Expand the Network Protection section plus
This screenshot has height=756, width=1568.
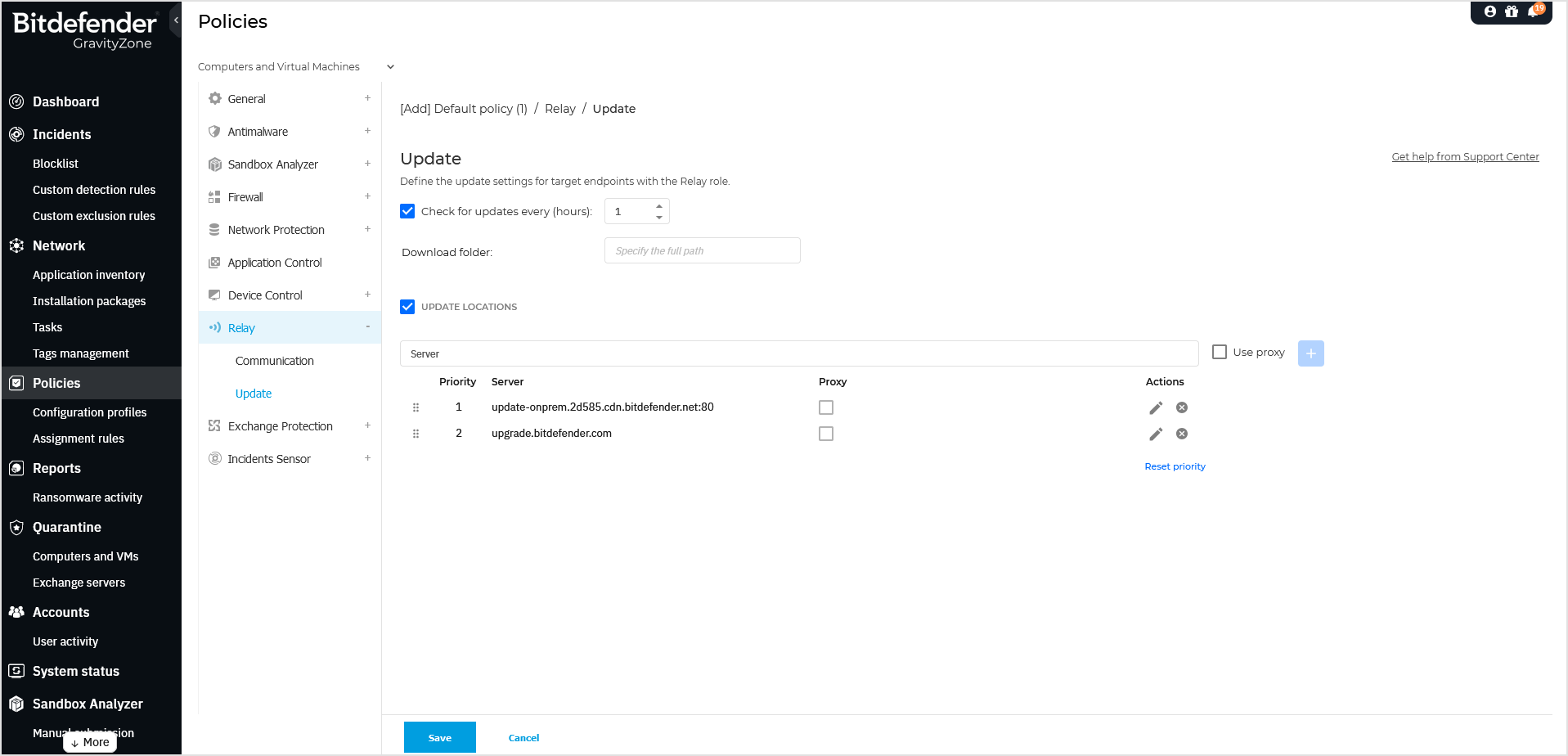click(x=367, y=229)
